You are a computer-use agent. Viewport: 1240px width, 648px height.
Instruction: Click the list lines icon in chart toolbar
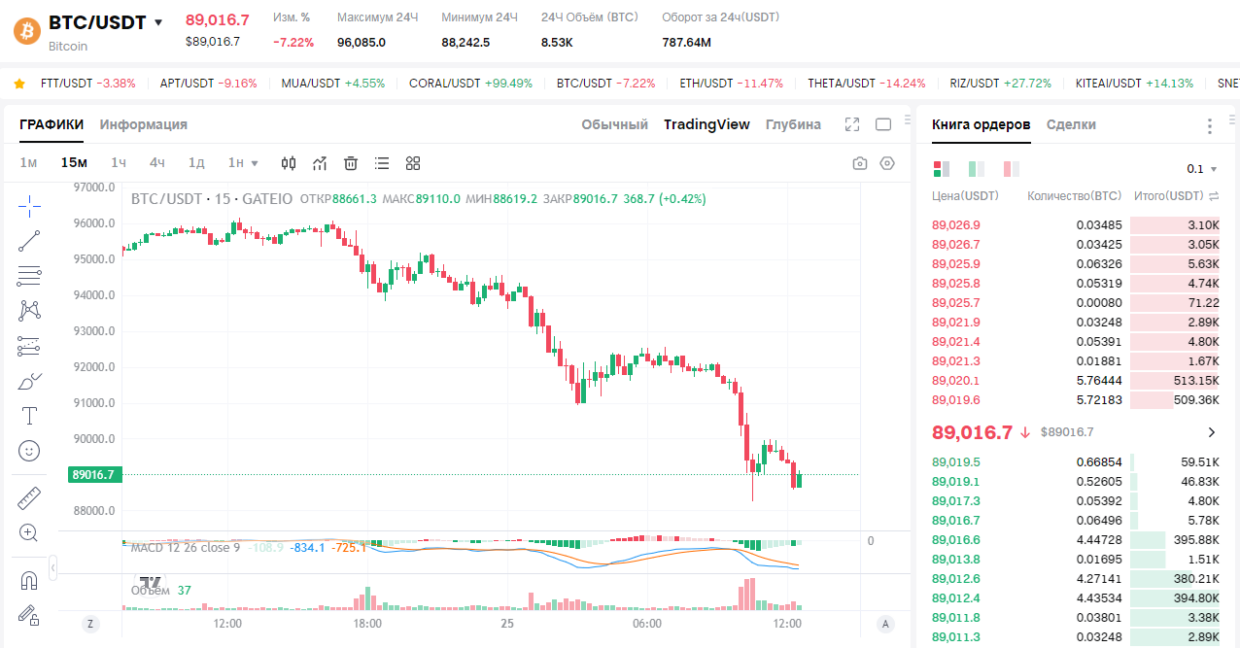pos(382,163)
